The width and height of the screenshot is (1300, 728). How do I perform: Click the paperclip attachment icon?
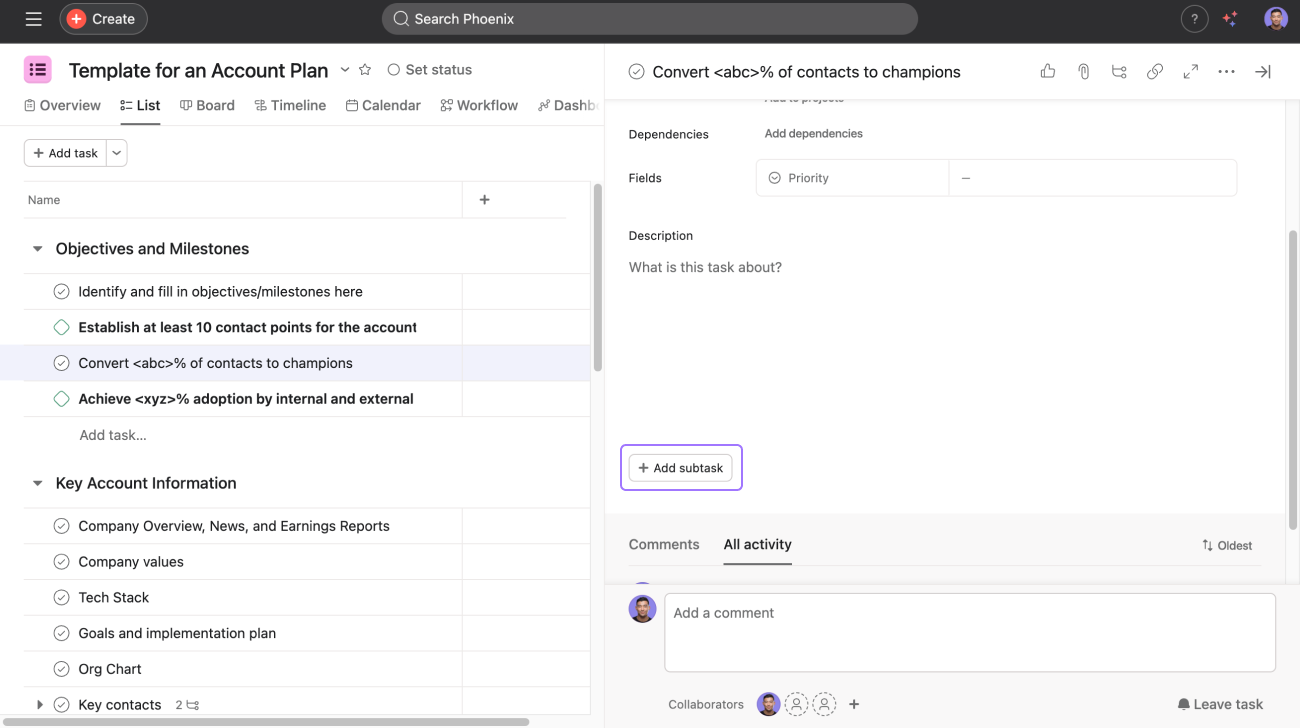(x=1083, y=71)
